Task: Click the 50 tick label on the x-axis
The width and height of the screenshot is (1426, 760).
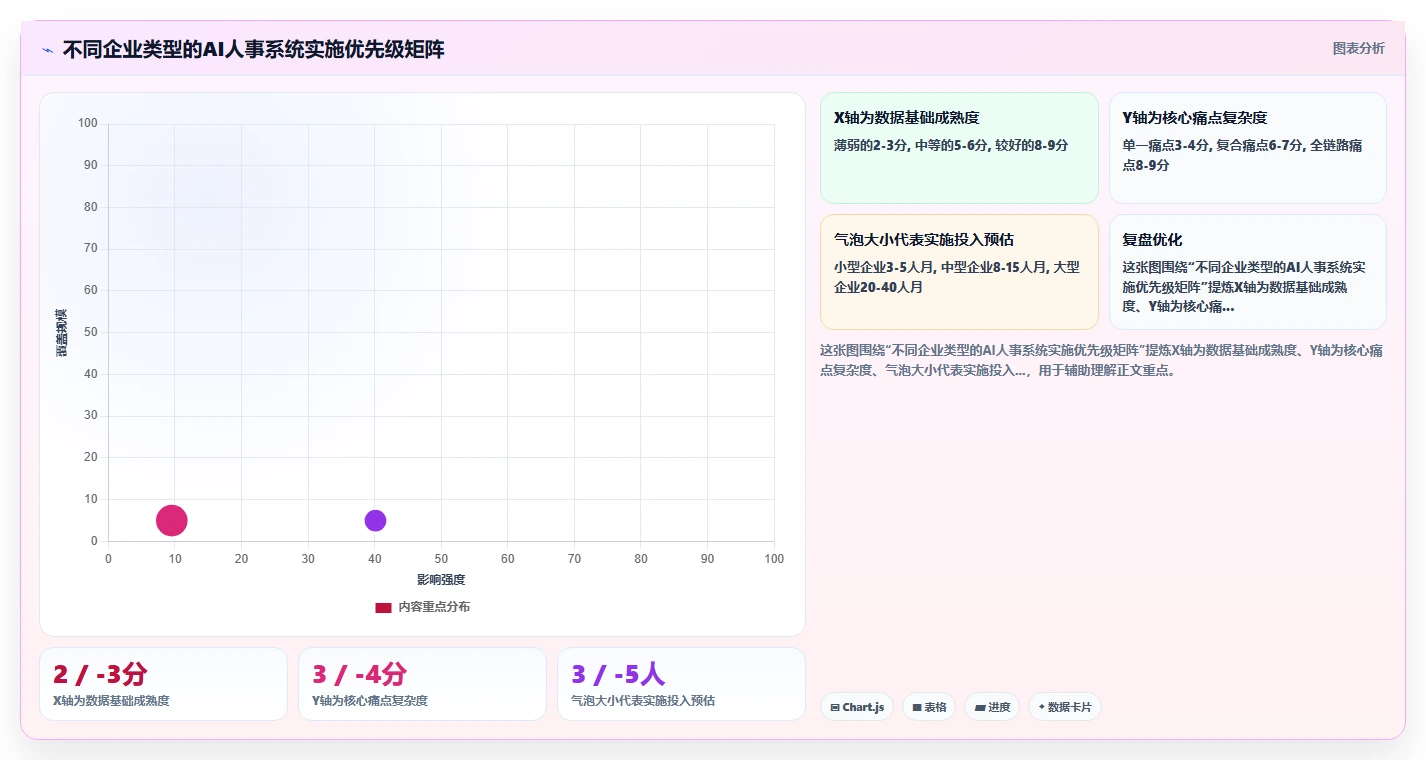Action: point(441,559)
